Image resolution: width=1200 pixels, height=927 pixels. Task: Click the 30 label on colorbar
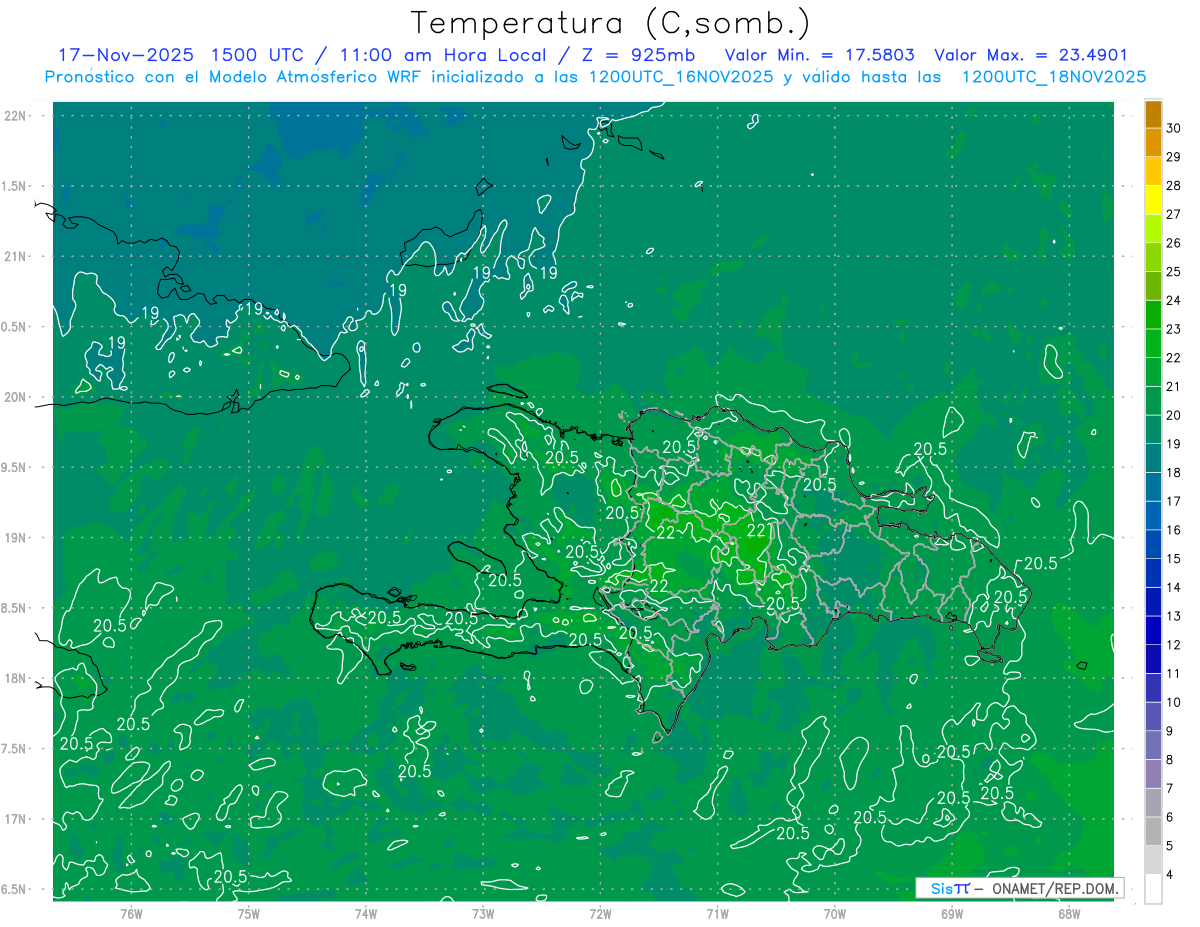coord(1174,128)
